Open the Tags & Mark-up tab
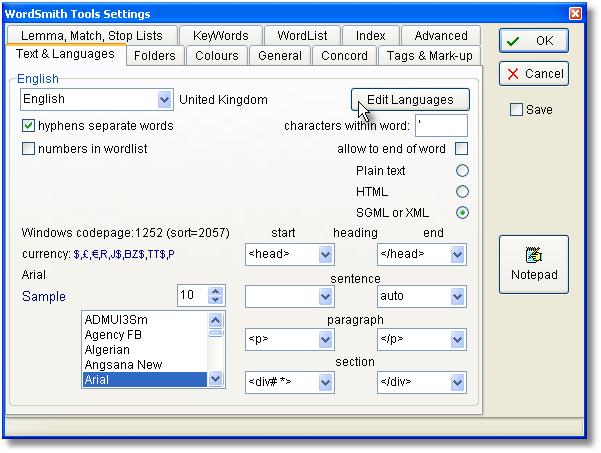601x453 pixels. click(x=429, y=56)
